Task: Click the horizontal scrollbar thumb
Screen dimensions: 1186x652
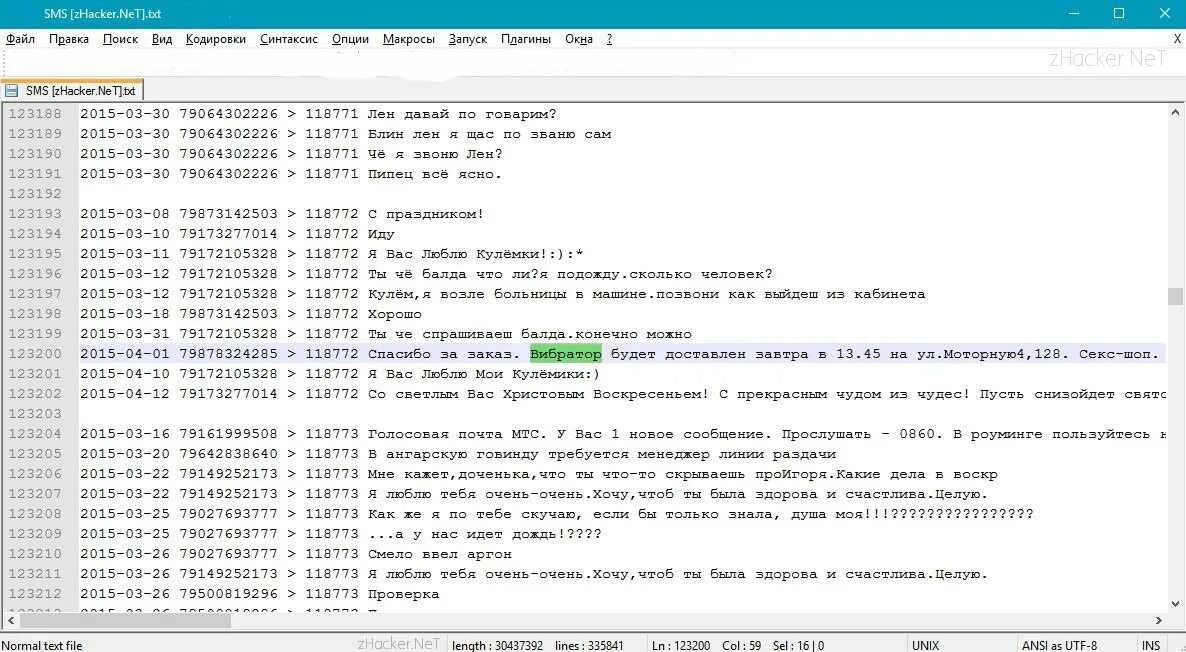Action: (125, 620)
